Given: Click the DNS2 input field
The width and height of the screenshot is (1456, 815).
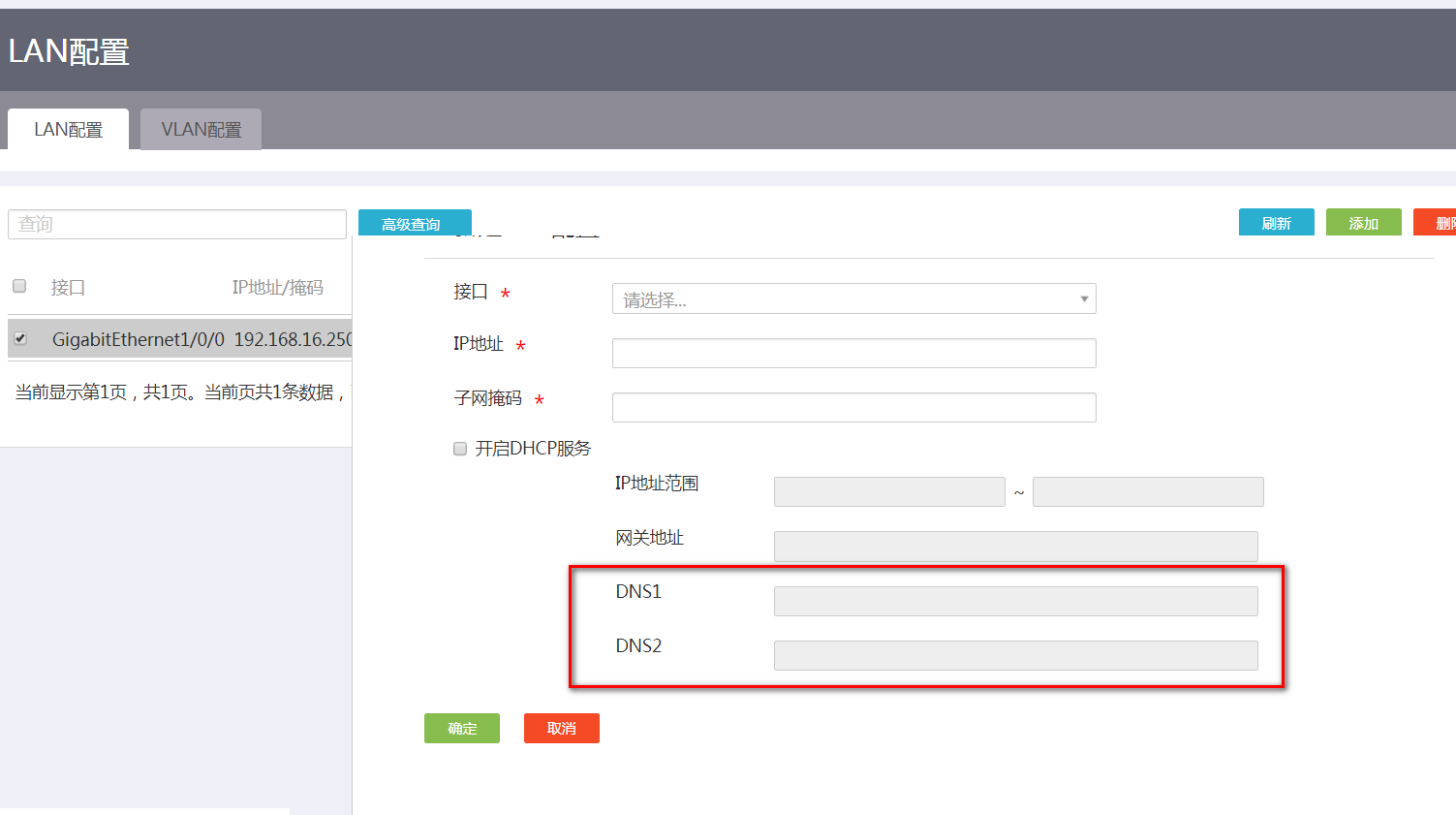Looking at the screenshot, I should point(1016,655).
